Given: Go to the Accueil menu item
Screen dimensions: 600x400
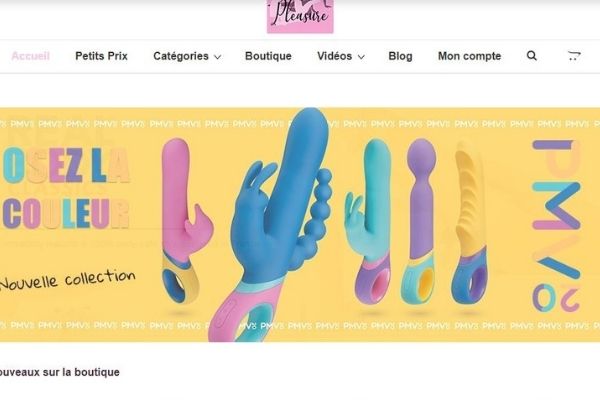Looking at the screenshot, I should [31, 56].
